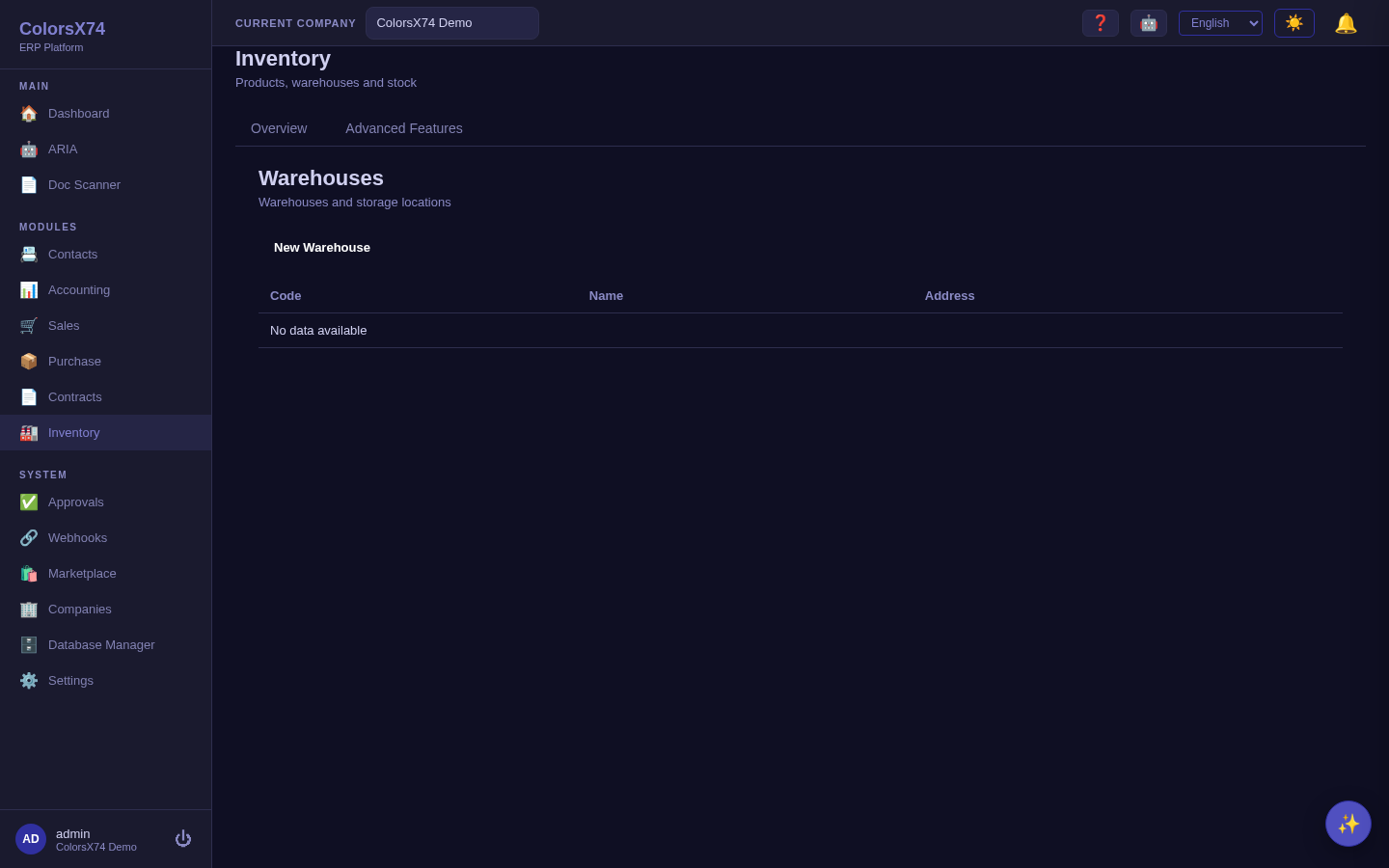Toggle light theme with the sun icon
Screen dimensions: 1389x868
[x=1294, y=23]
